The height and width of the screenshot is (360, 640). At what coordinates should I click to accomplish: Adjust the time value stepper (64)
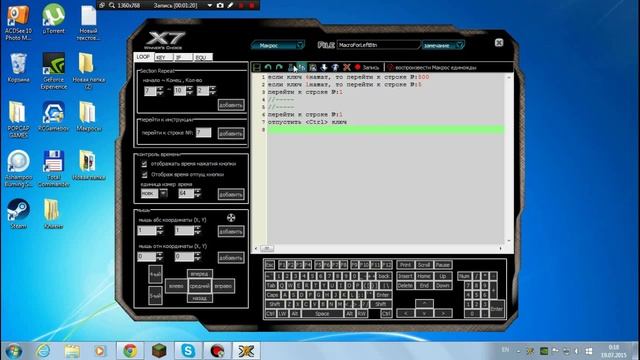pos(198,193)
